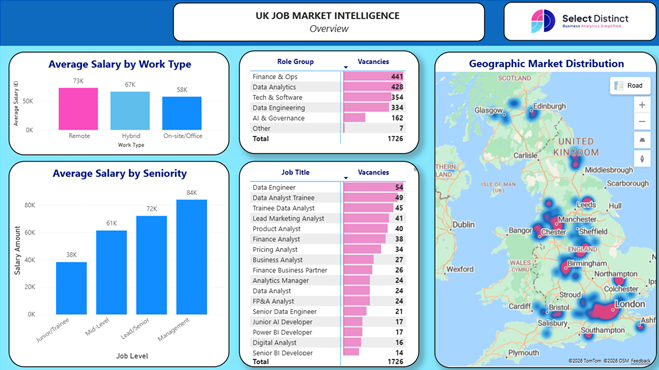Click the London heatmap hotspot
Screen dimensions: 659x370
602,312
